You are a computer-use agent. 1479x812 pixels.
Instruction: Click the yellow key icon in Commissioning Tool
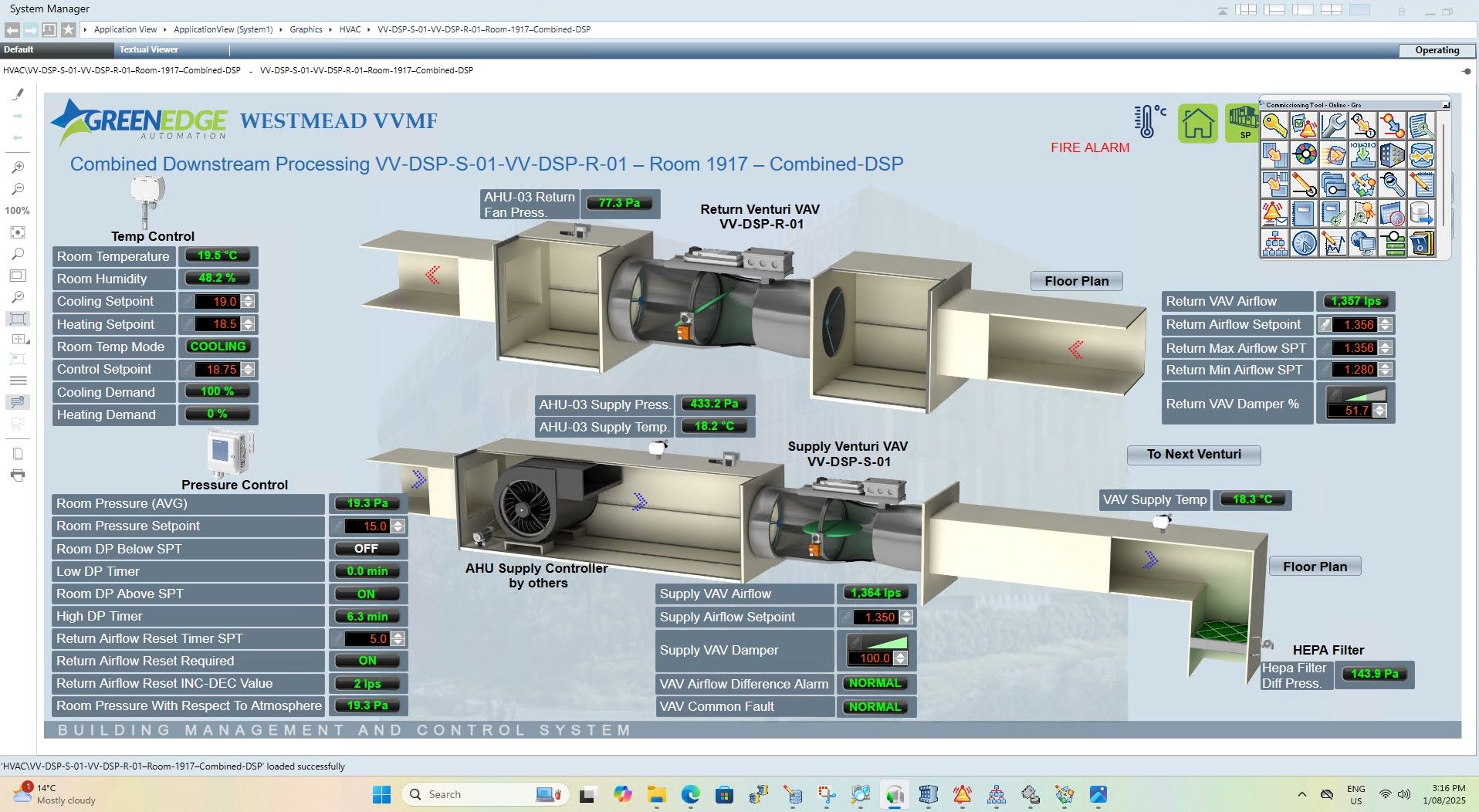(x=1274, y=125)
